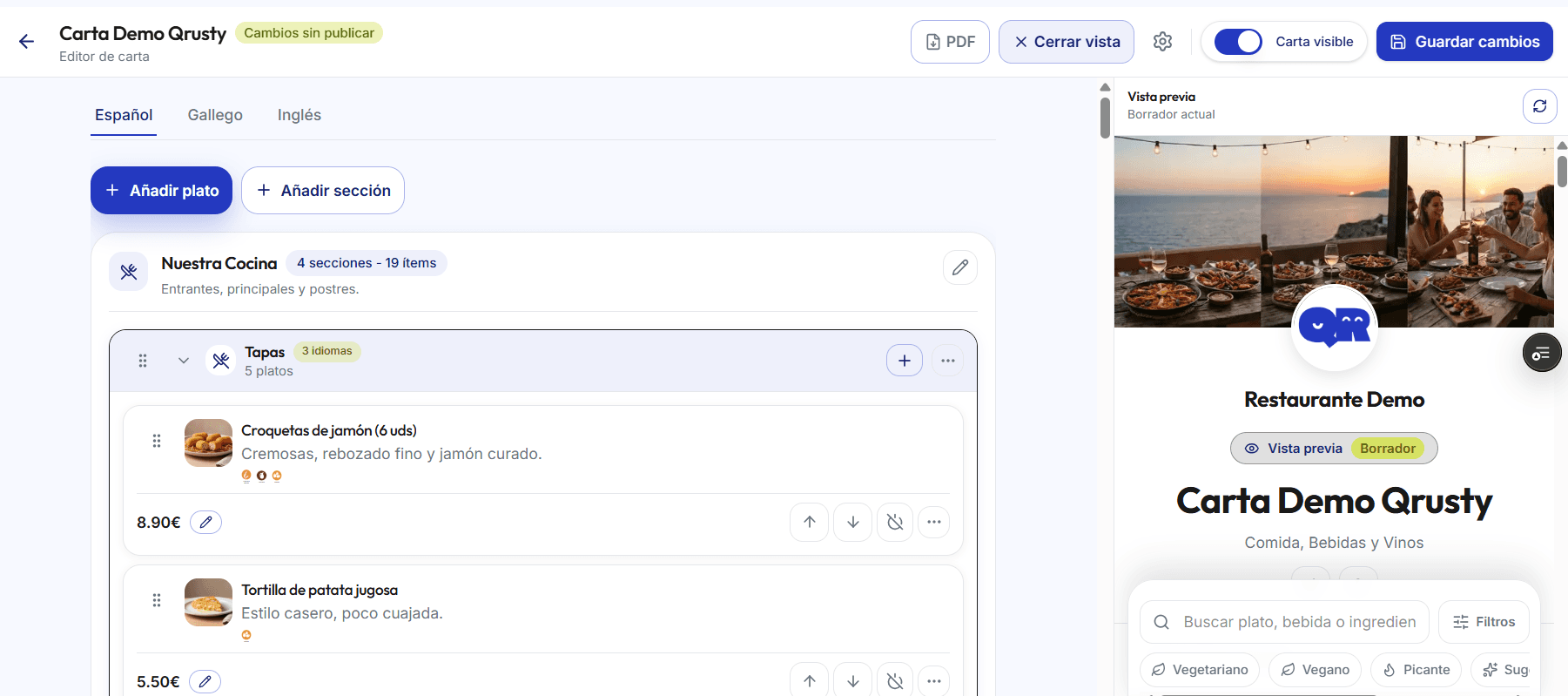Export the menu as PDF
Viewport: 1568px width, 696px height.
point(950,42)
